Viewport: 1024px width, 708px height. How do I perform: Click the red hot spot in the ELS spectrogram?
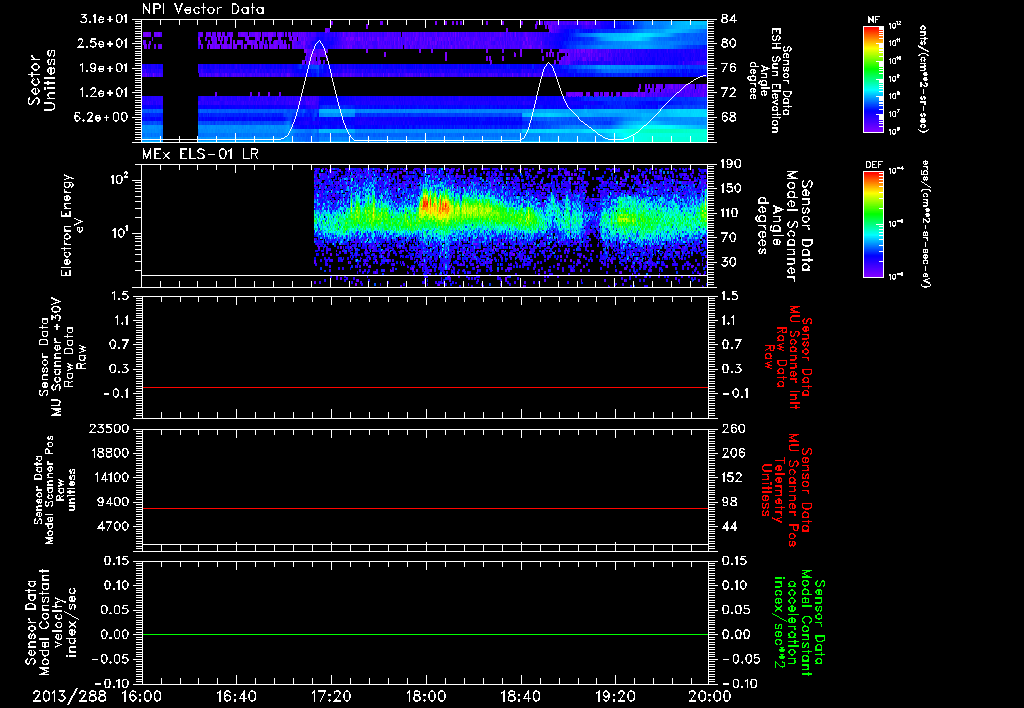(434, 206)
